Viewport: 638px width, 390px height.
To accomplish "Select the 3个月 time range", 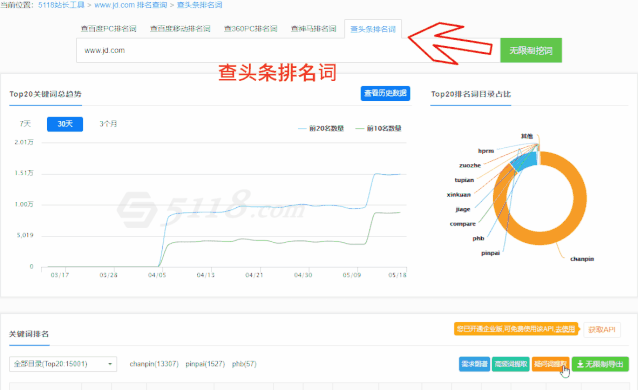I will (x=108, y=124).
